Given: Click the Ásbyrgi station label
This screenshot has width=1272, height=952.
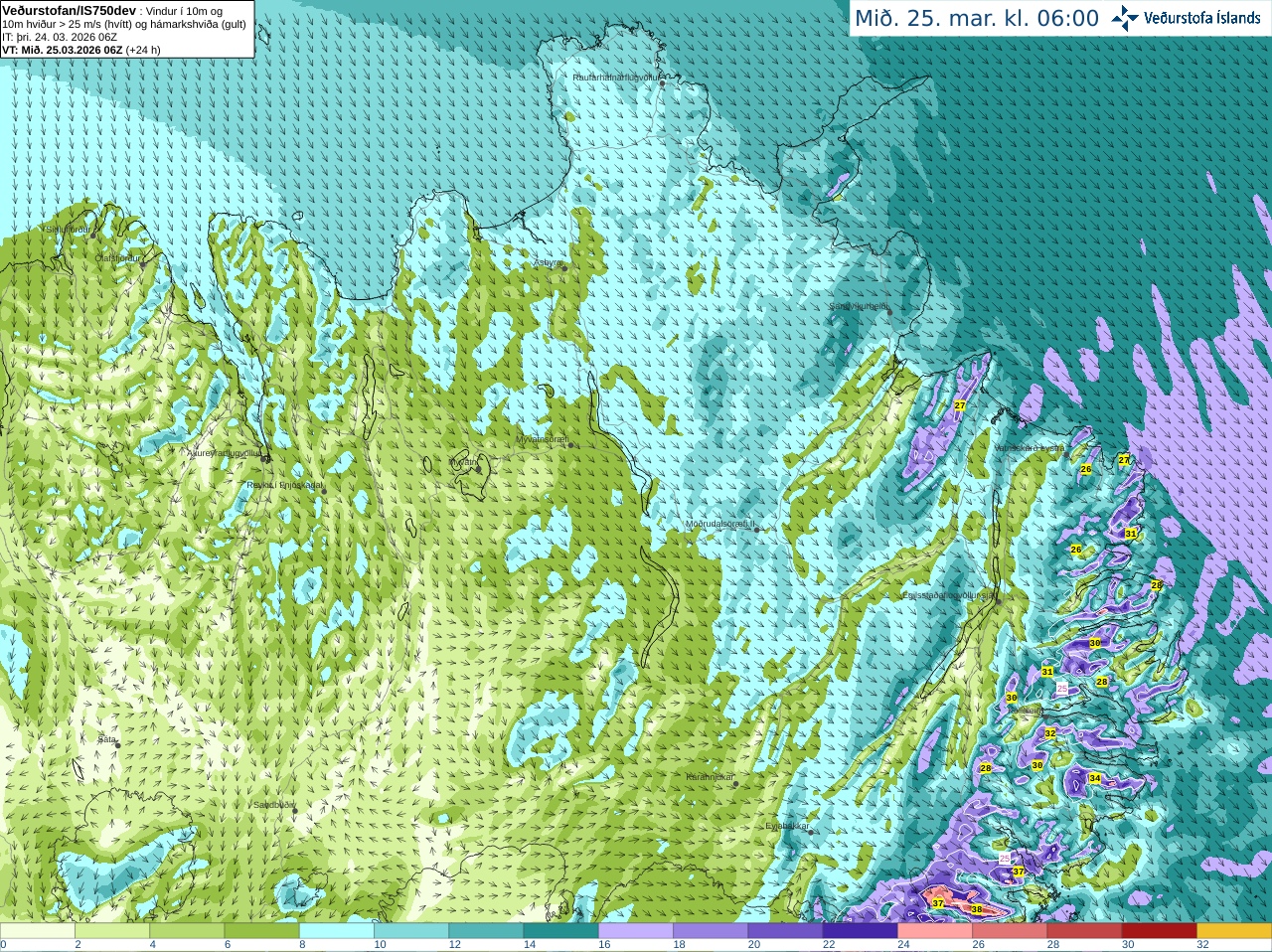Looking at the screenshot, I should (x=548, y=262).
